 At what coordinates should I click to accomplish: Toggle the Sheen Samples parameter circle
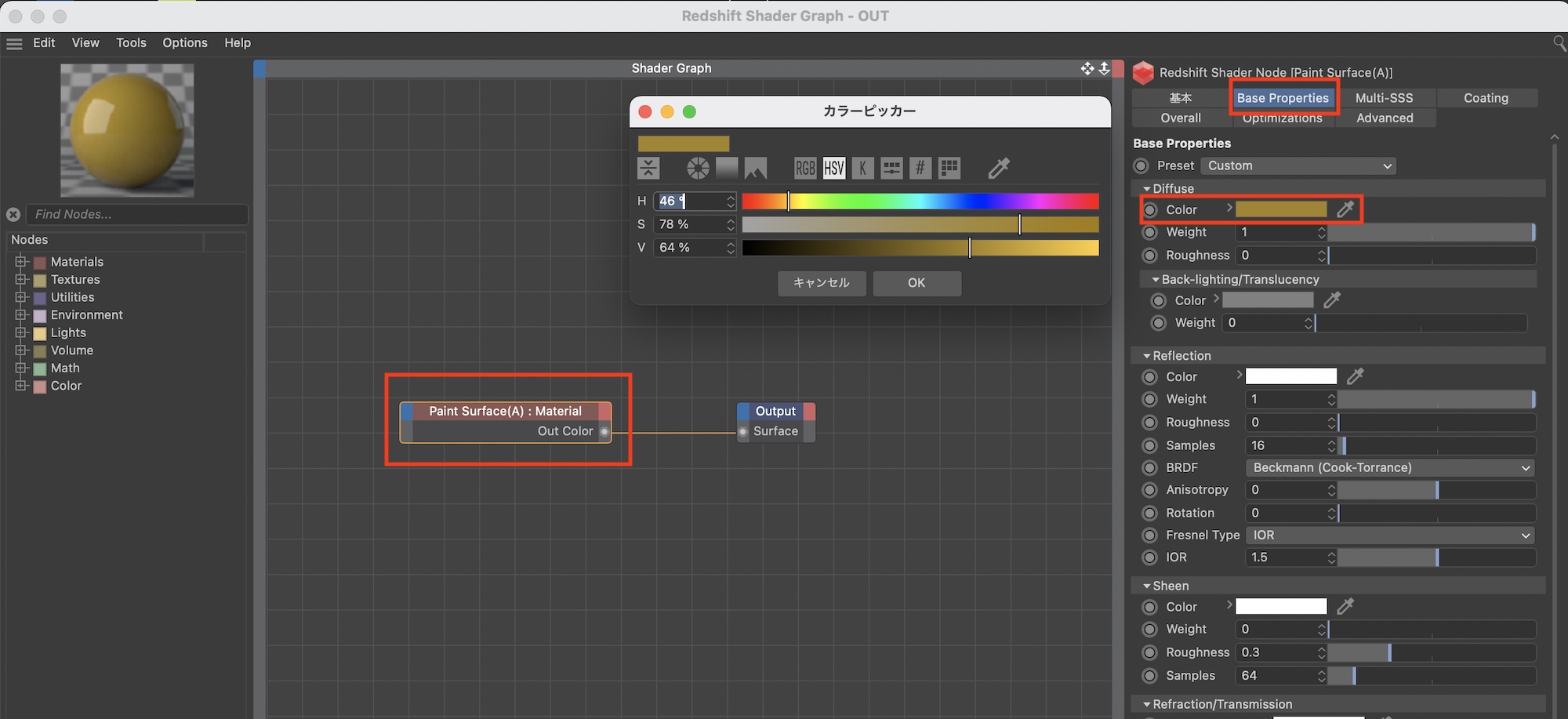(x=1149, y=676)
